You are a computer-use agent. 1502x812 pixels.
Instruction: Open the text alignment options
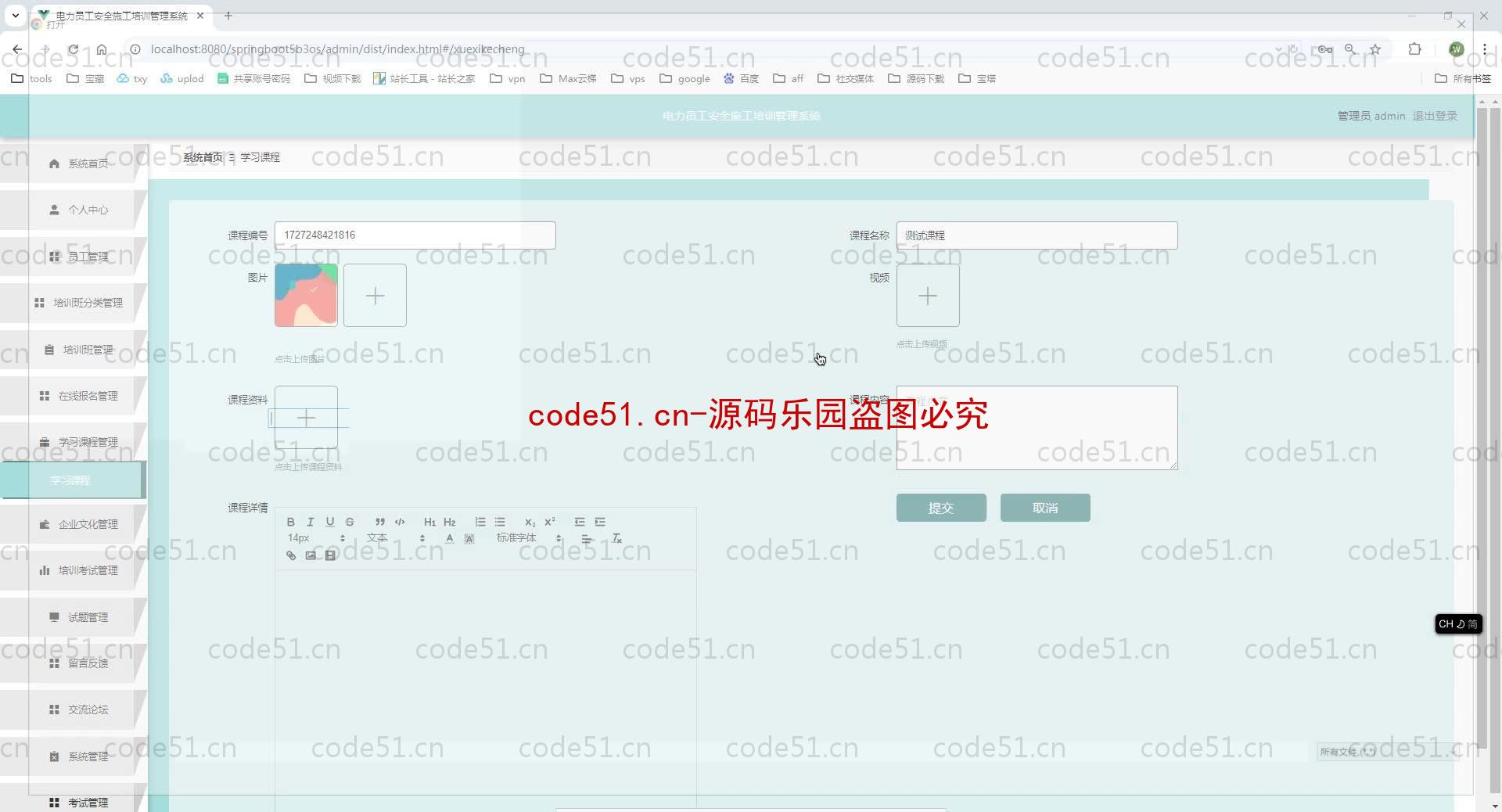click(x=587, y=538)
